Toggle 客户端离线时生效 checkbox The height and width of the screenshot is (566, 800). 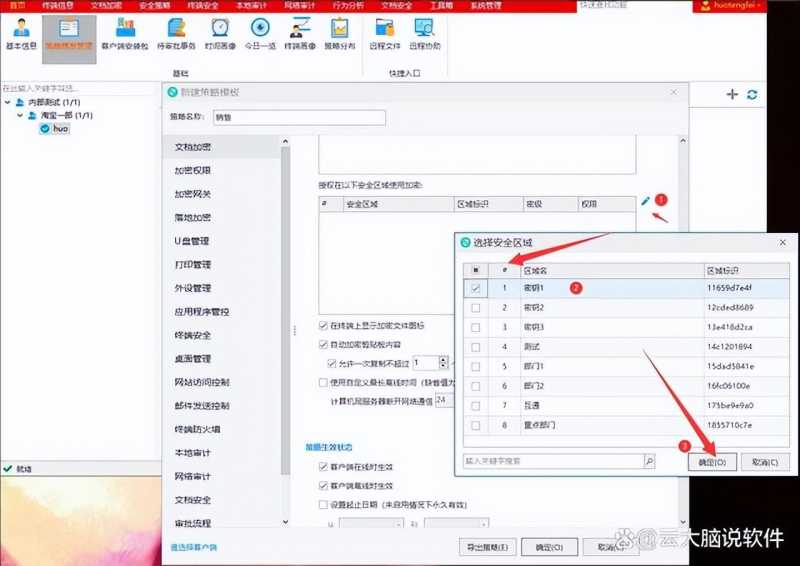(x=323, y=485)
